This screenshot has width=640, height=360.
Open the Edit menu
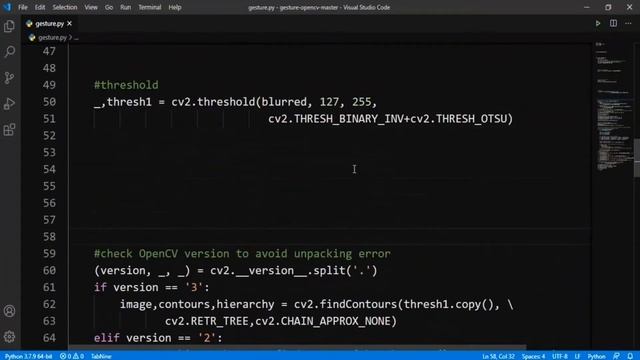[x=40, y=7]
